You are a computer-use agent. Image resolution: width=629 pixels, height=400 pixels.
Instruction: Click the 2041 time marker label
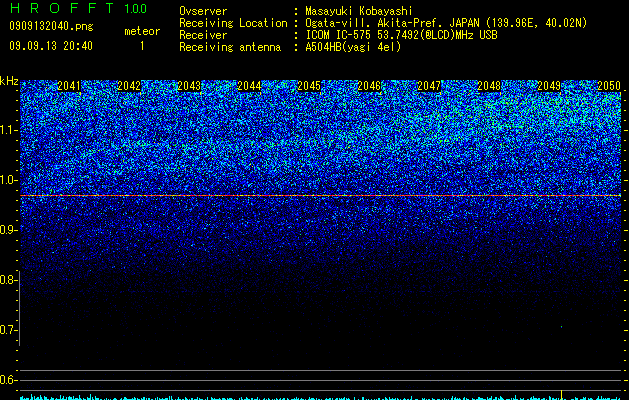pos(69,86)
